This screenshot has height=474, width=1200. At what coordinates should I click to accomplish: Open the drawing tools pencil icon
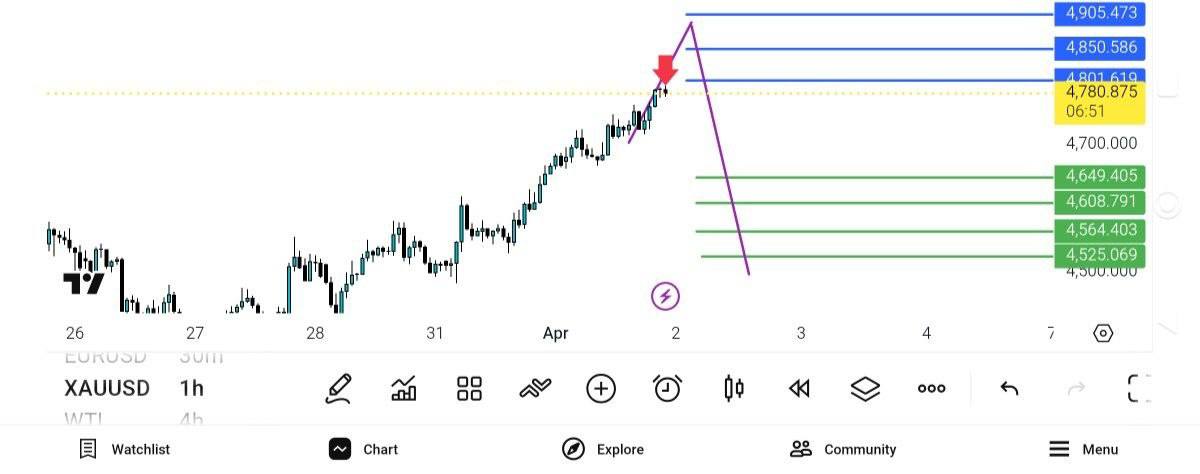[x=339, y=389]
